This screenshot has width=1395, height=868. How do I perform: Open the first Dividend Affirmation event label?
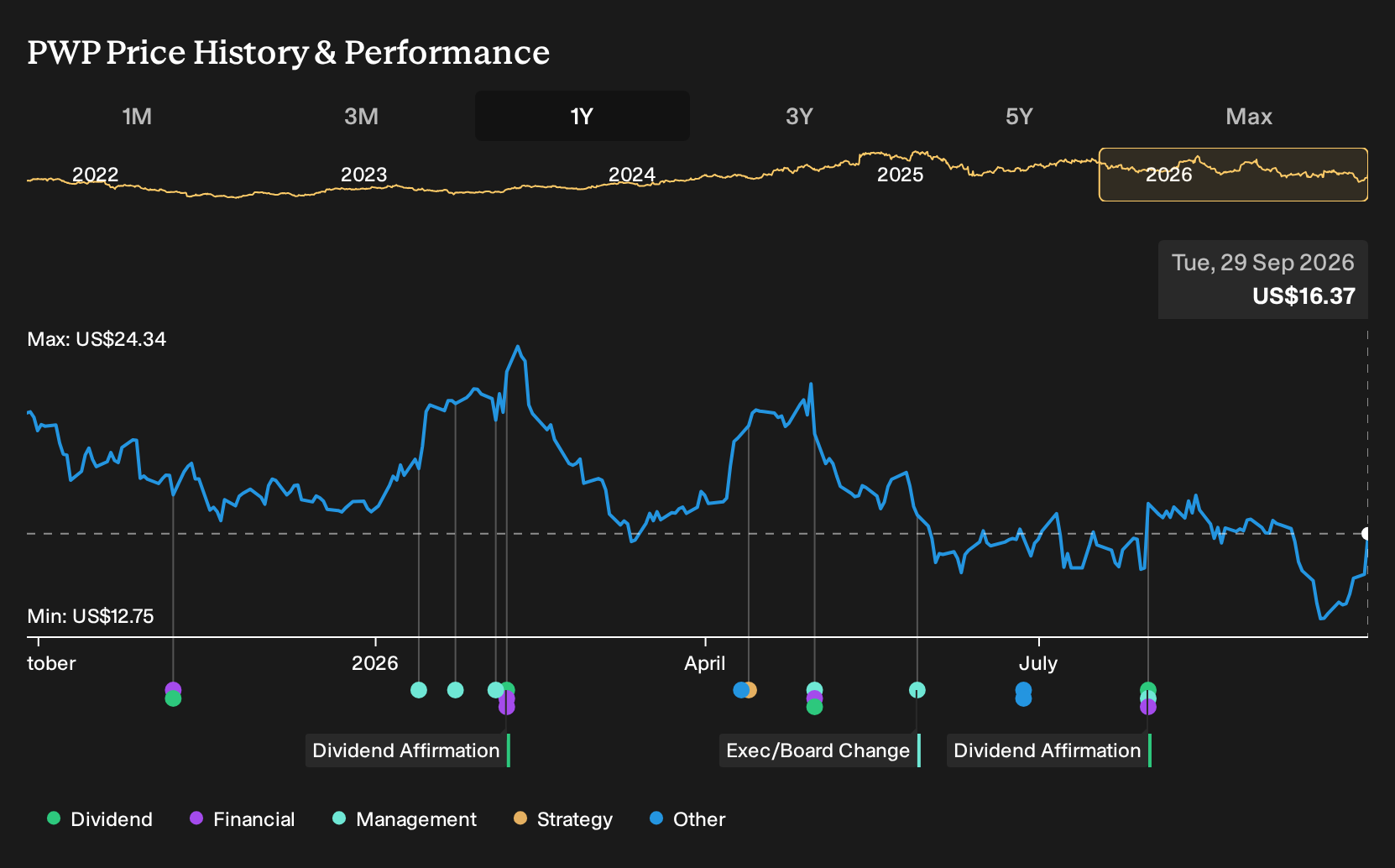point(408,750)
